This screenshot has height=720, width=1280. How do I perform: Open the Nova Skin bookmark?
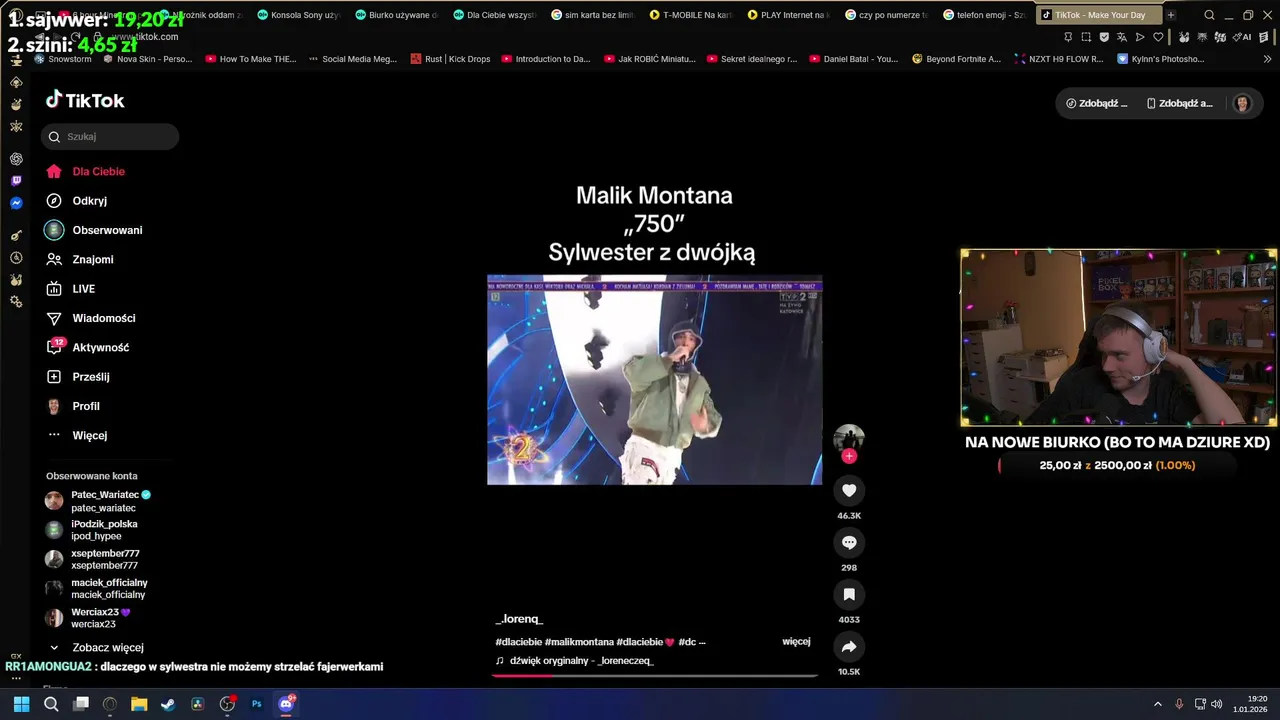(x=148, y=59)
